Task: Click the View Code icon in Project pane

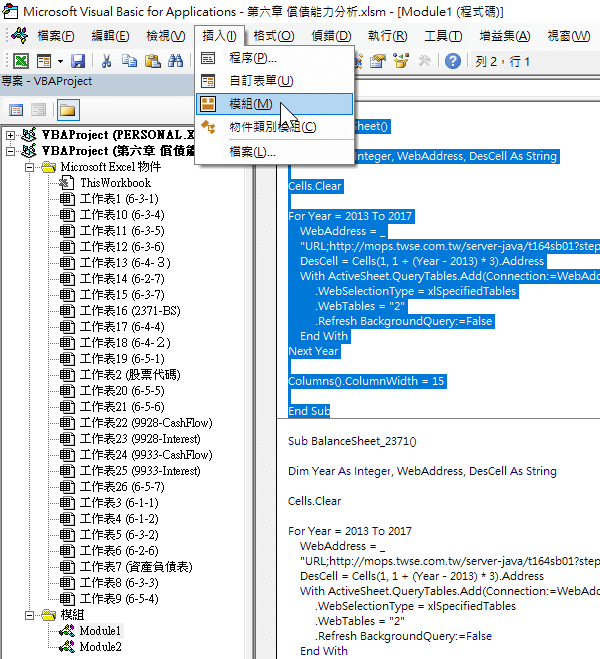Action: (x=16, y=110)
